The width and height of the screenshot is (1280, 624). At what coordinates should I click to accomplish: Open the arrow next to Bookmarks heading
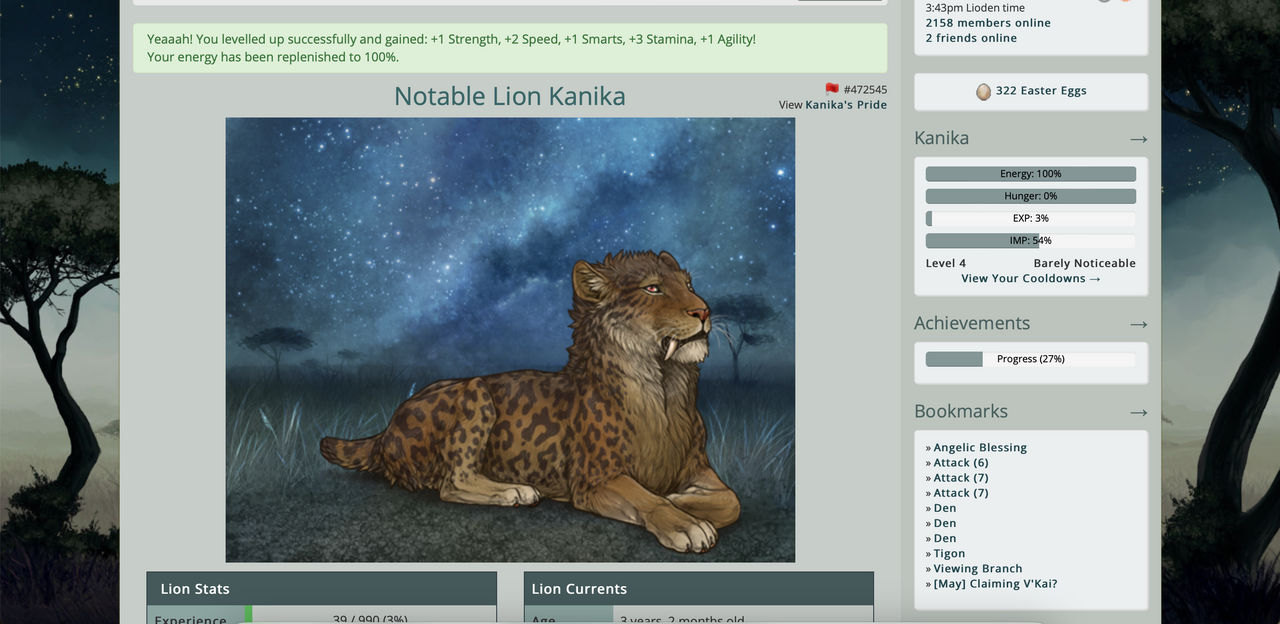point(1138,412)
